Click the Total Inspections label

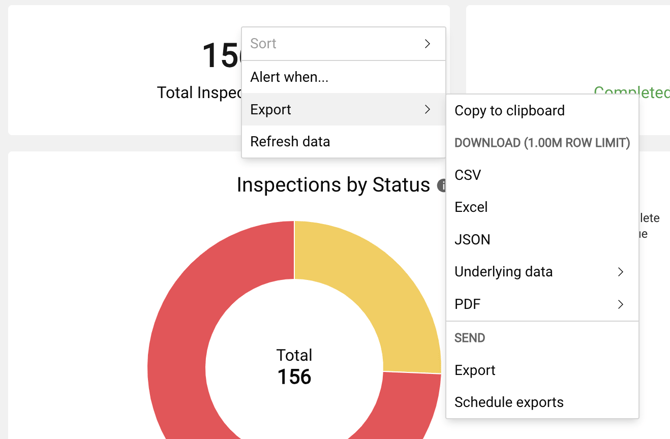click(x=199, y=92)
